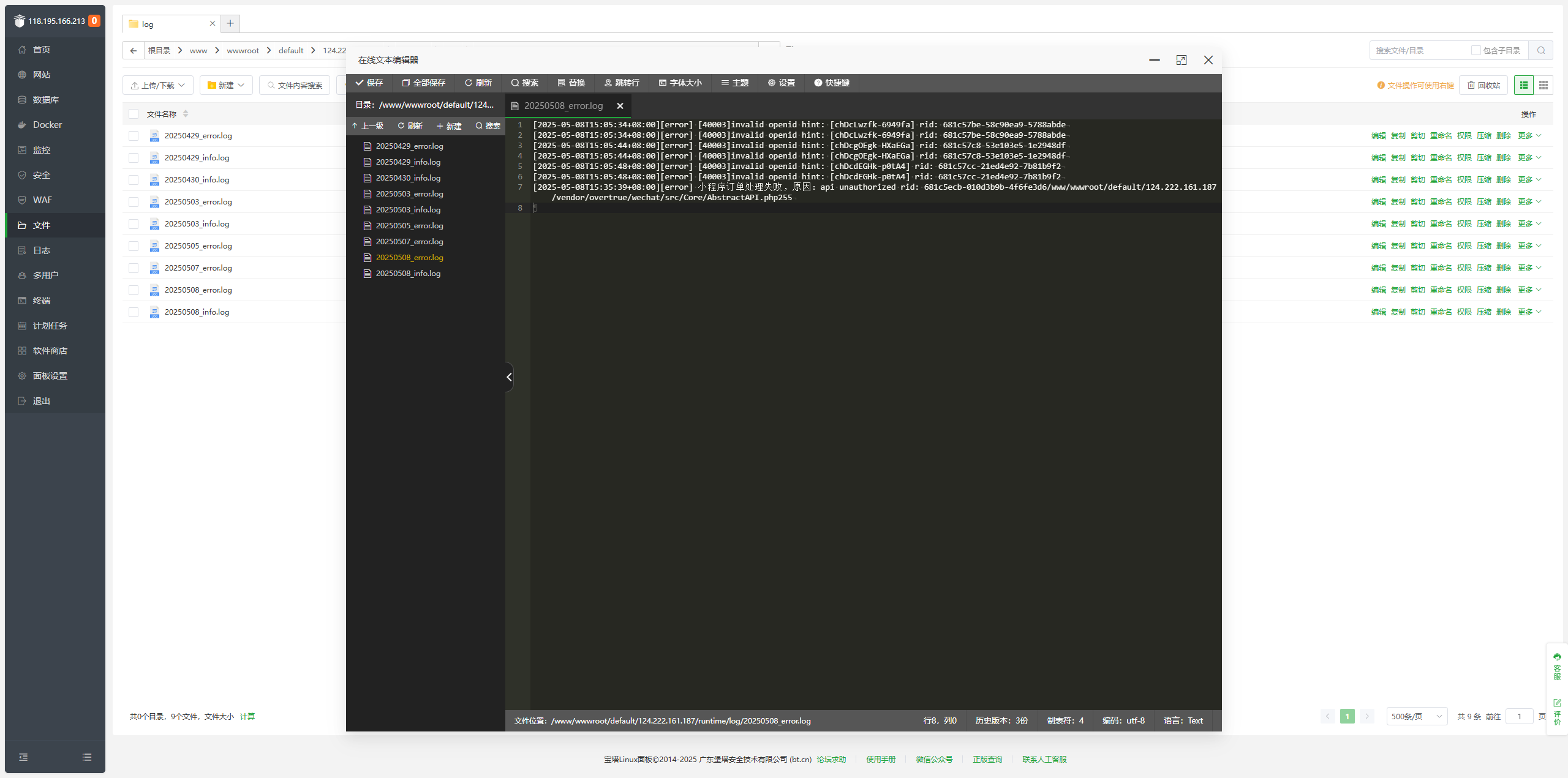Viewport: 1568px width, 778px height.
Task: Go back with the path back arrow
Action: coord(134,50)
